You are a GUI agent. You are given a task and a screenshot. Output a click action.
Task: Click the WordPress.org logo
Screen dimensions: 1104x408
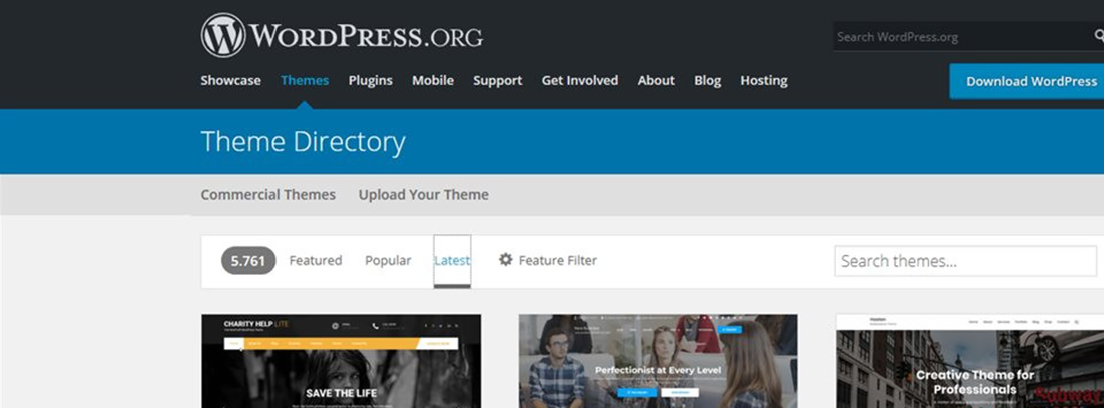click(x=341, y=35)
